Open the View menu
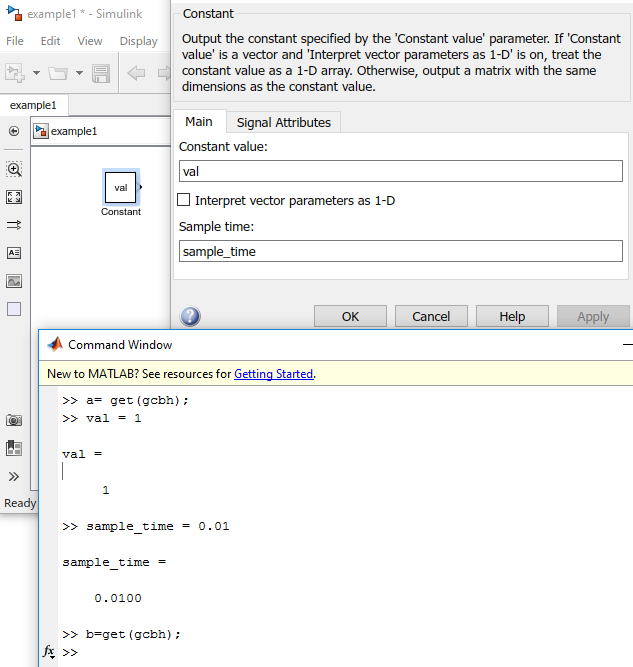Image resolution: width=633 pixels, height=667 pixels. (x=90, y=41)
